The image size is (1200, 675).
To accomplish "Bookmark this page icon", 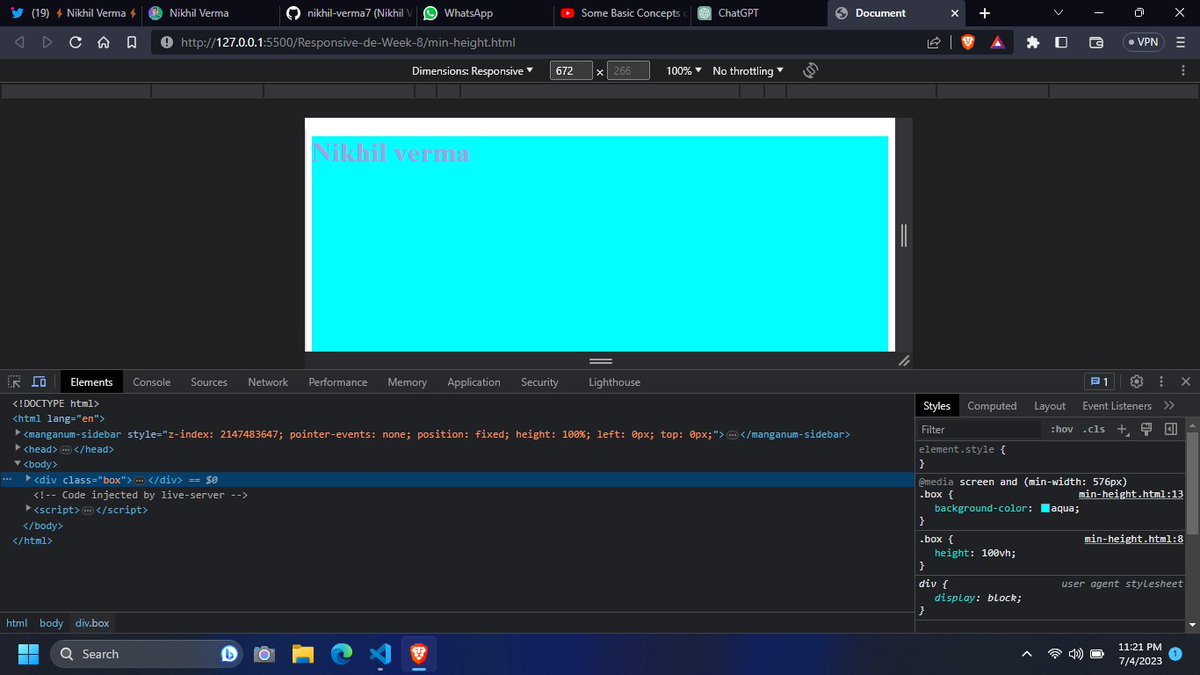I will (131, 43).
